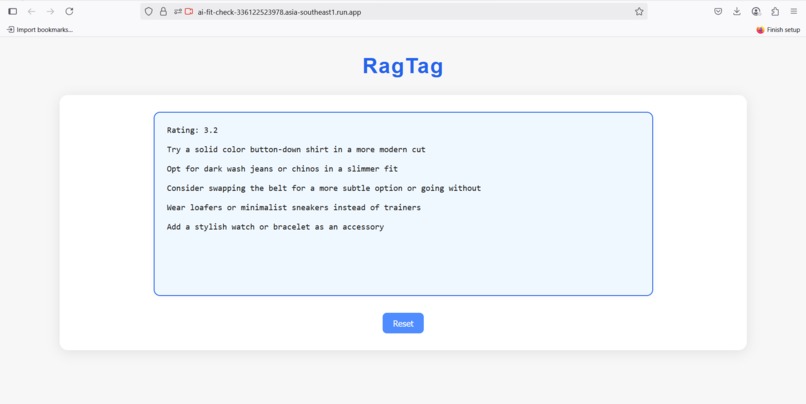Click the 'Rating: 3.2' line

(192, 130)
